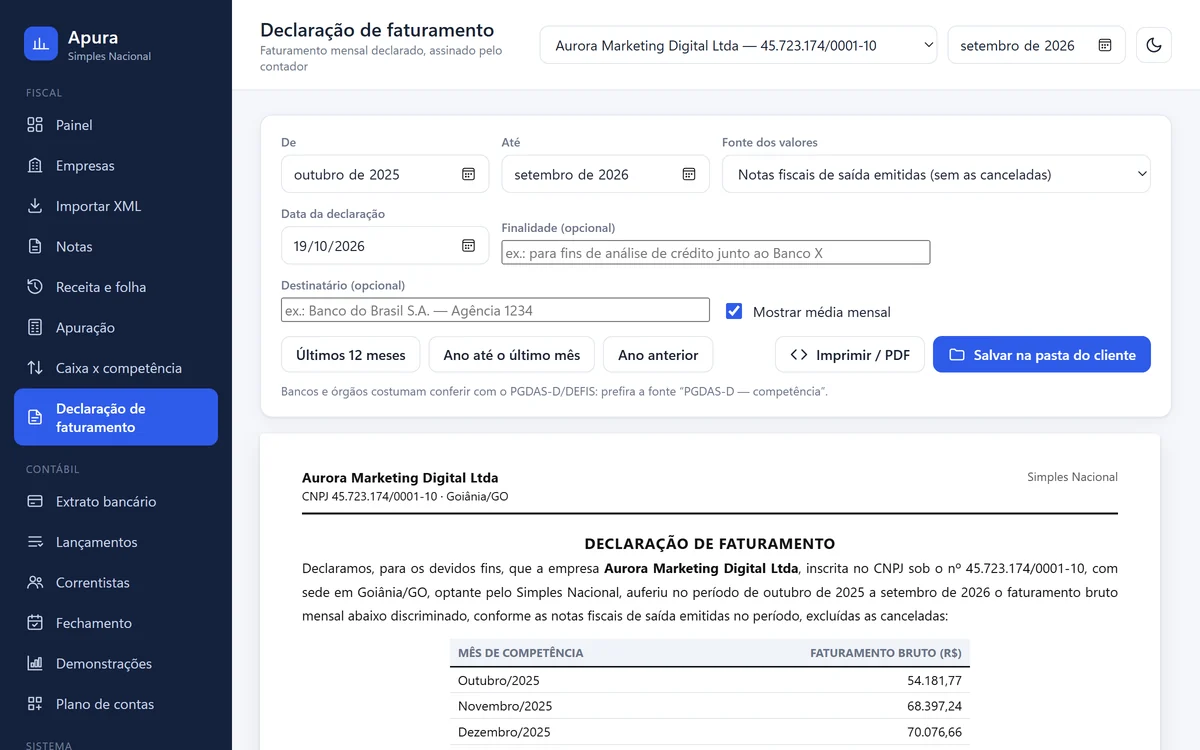1200x750 pixels.
Task: Click Imprimir / PDF button
Action: pyautogui.click(x=850, y=355)
